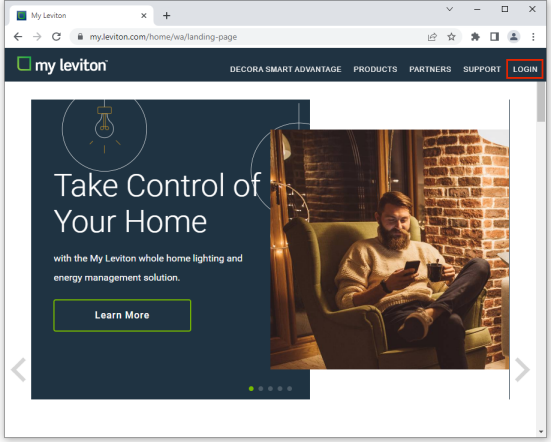The image size is (551, 442).
Task: Go to next carousel slide arrow
Action: (523, 370)
